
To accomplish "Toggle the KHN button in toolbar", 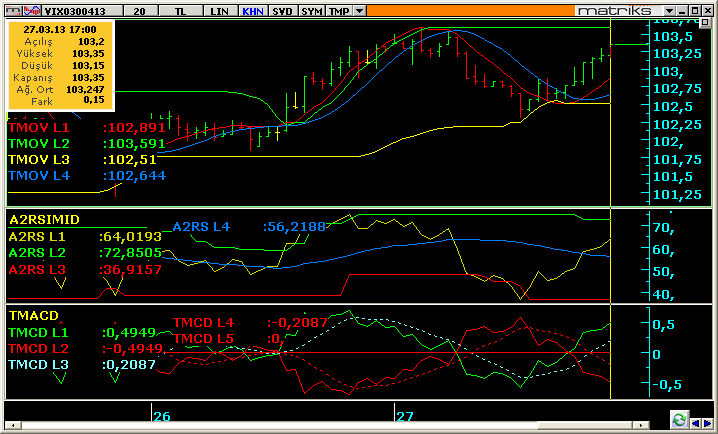I will (253, 9).
